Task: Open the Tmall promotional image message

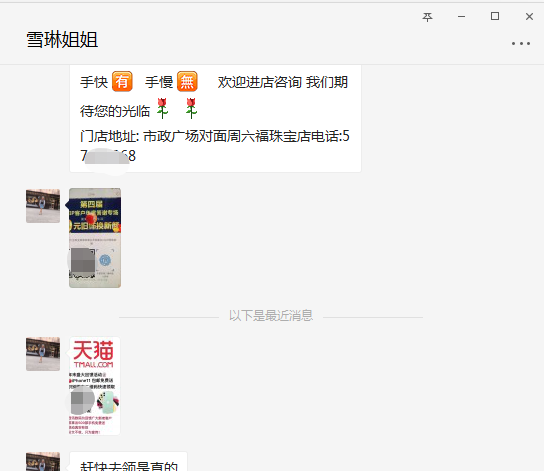Action: click(x=94, y=386)
